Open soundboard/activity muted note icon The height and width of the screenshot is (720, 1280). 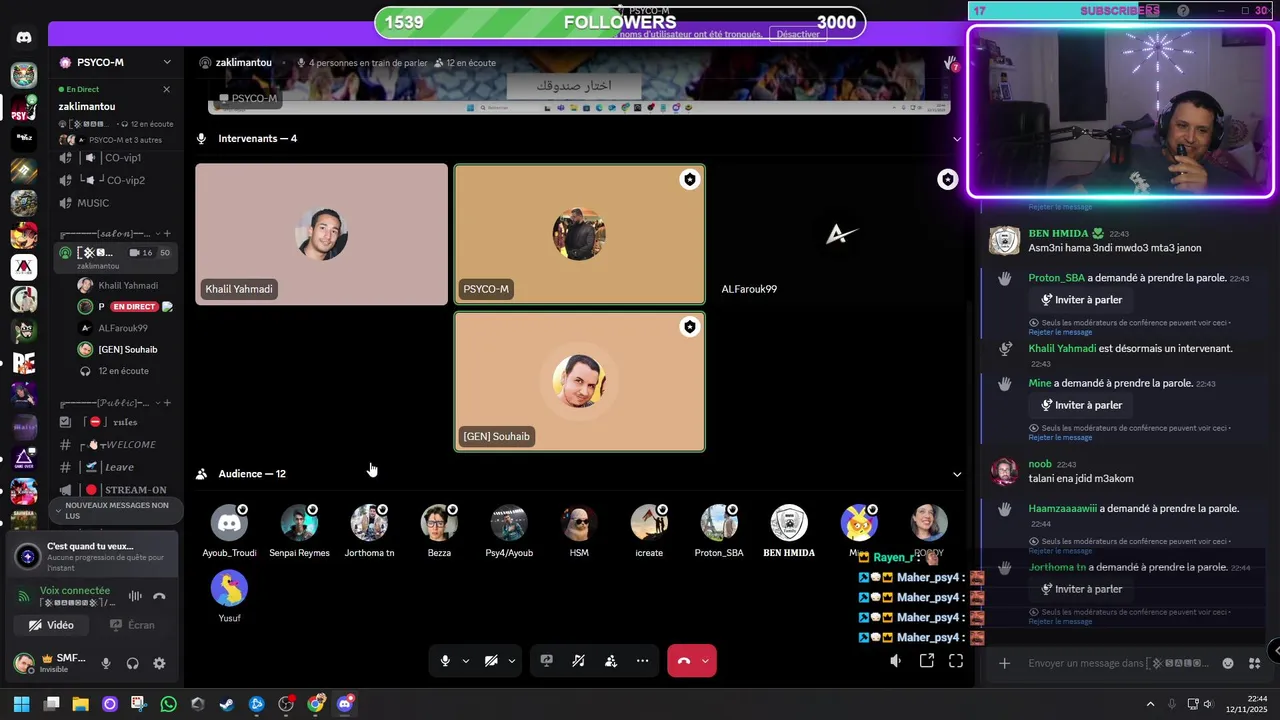coord(578,661)
